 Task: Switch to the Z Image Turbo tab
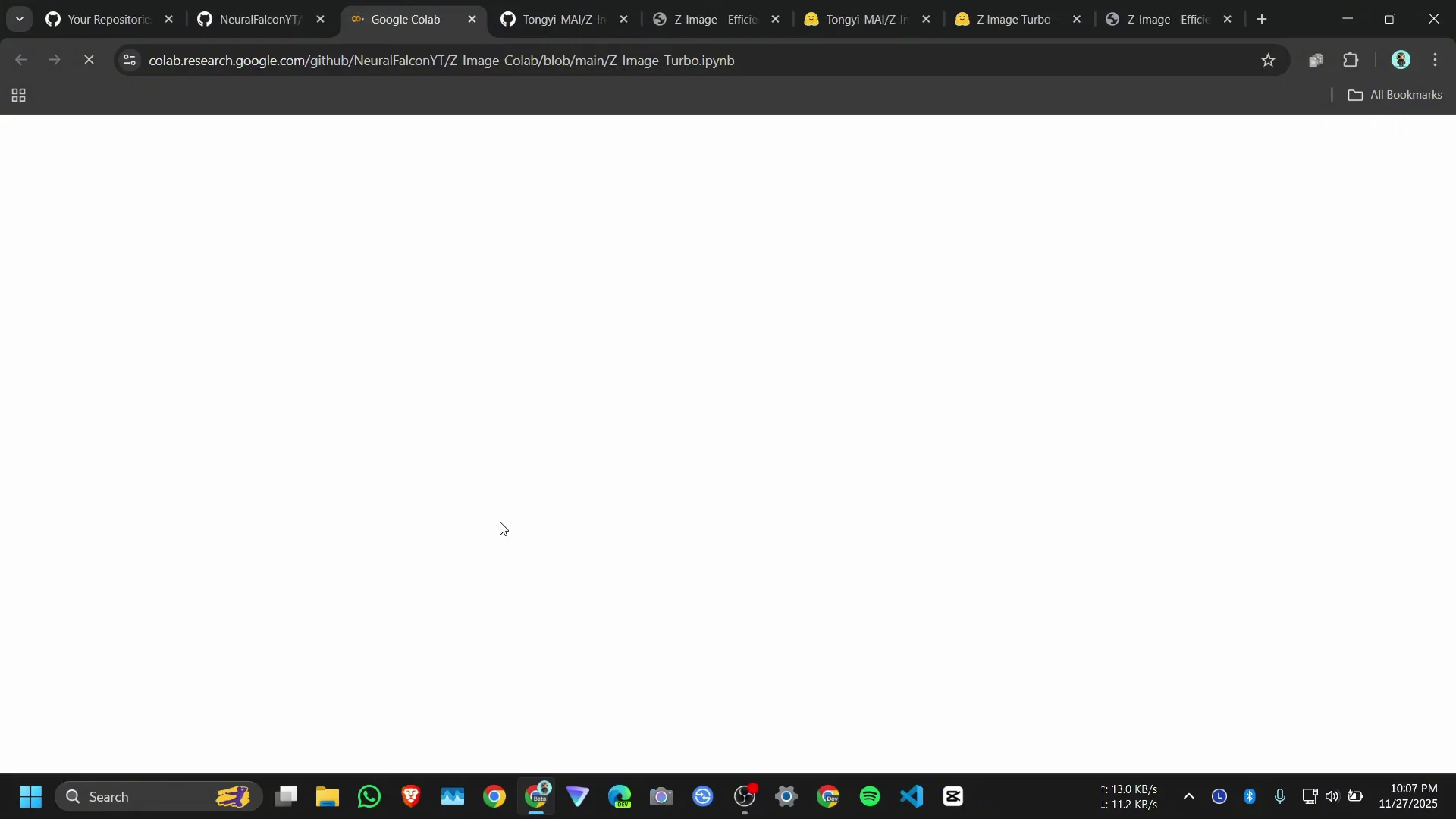(x=1012, y=19)
